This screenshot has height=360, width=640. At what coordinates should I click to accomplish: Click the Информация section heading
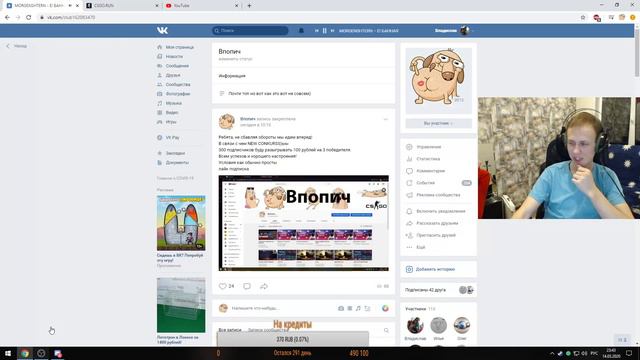[232, 76]
